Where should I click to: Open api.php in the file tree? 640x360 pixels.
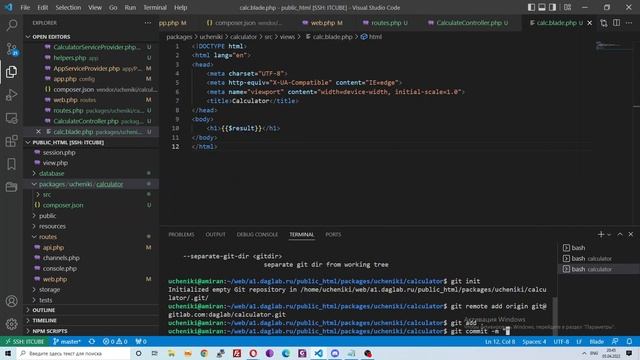click(53, 247)
